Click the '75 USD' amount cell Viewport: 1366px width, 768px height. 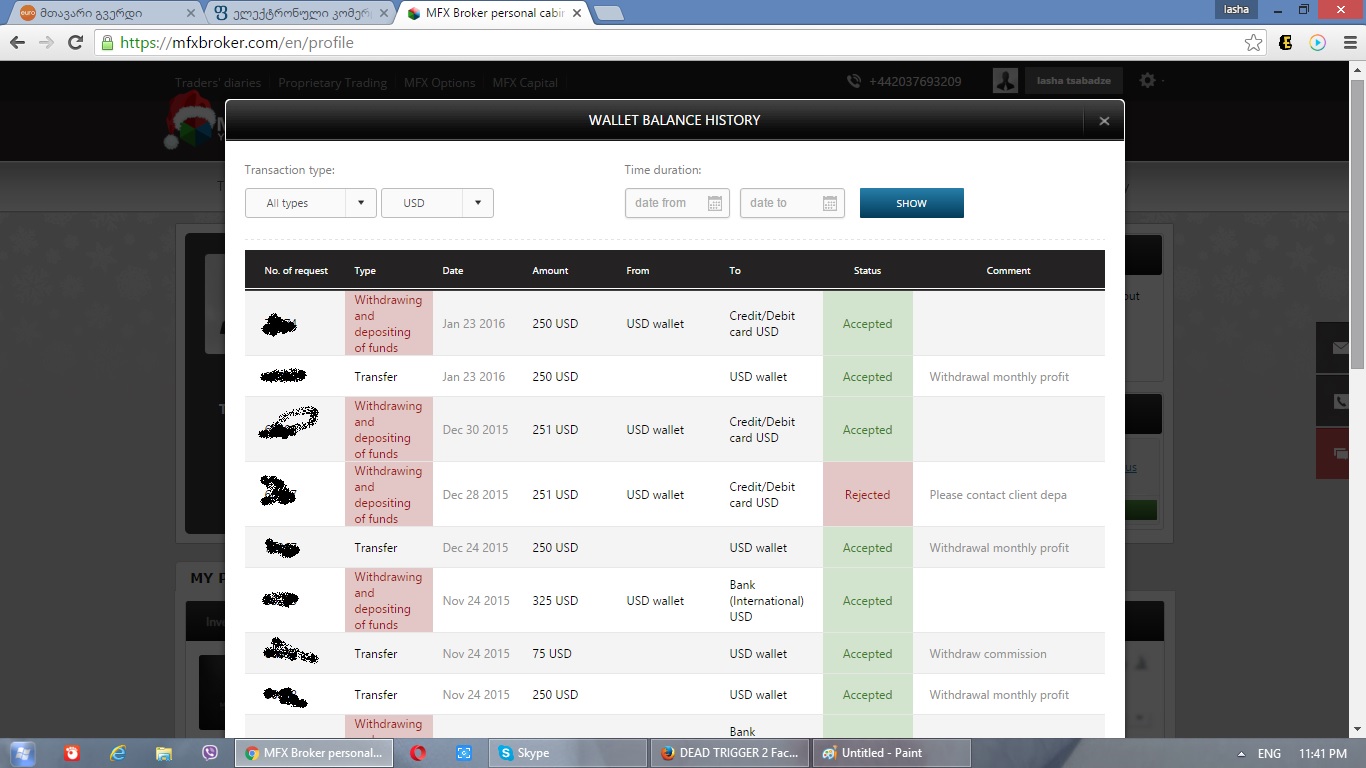[552, 654]
